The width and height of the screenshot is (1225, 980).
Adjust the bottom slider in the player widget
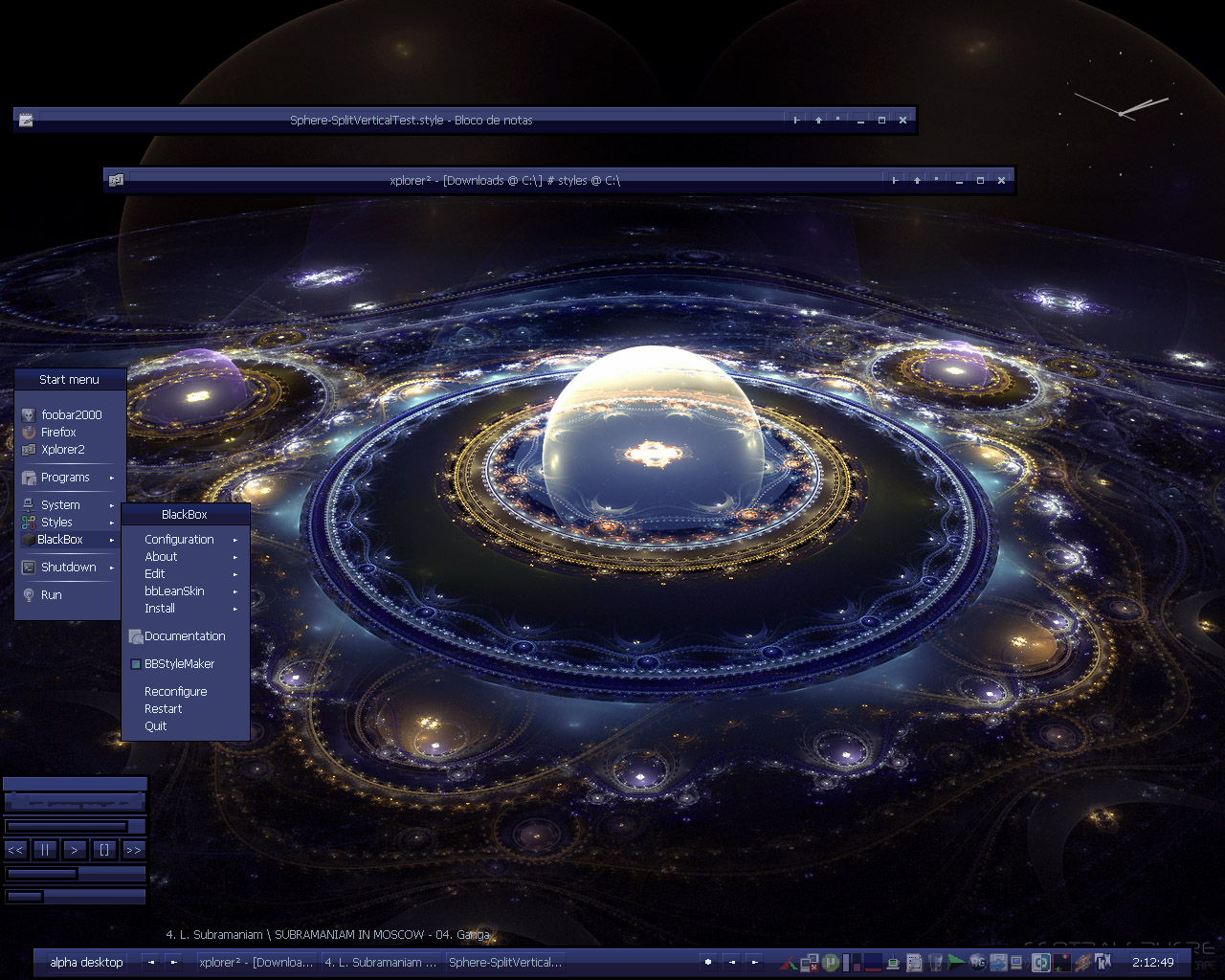click(x=75, y=897)
